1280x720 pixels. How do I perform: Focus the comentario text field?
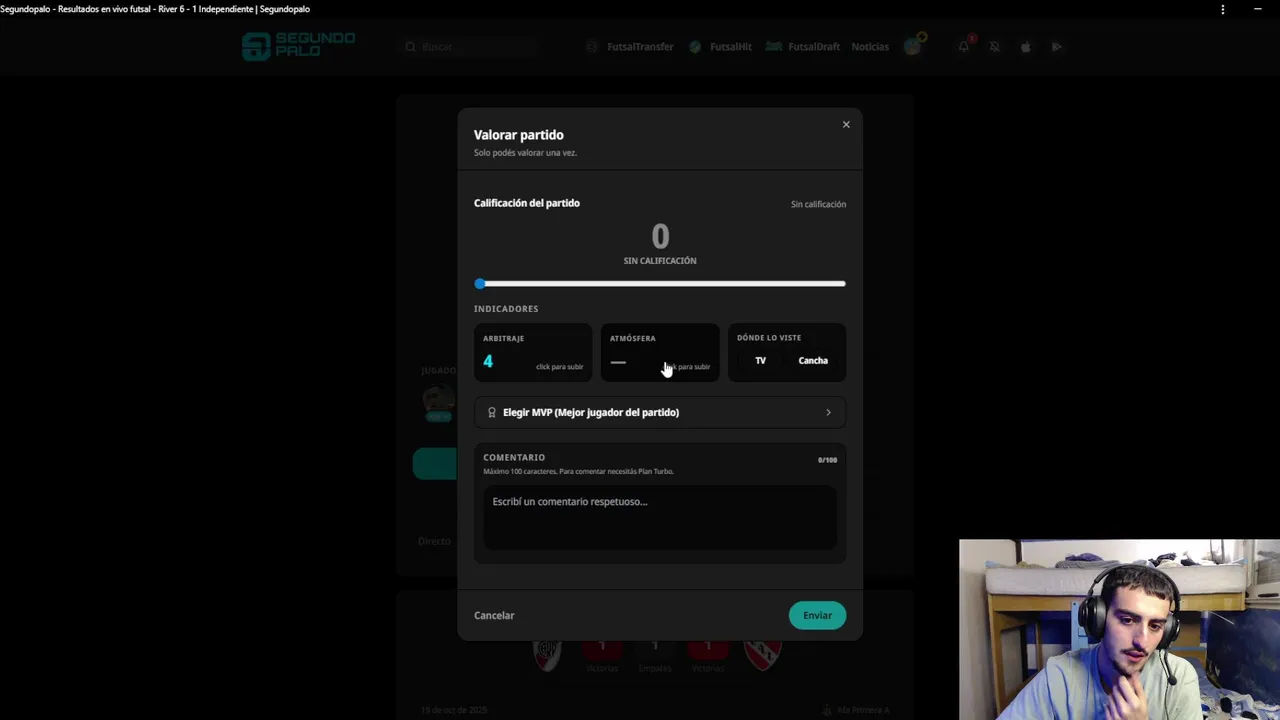[x=660, y=518]
